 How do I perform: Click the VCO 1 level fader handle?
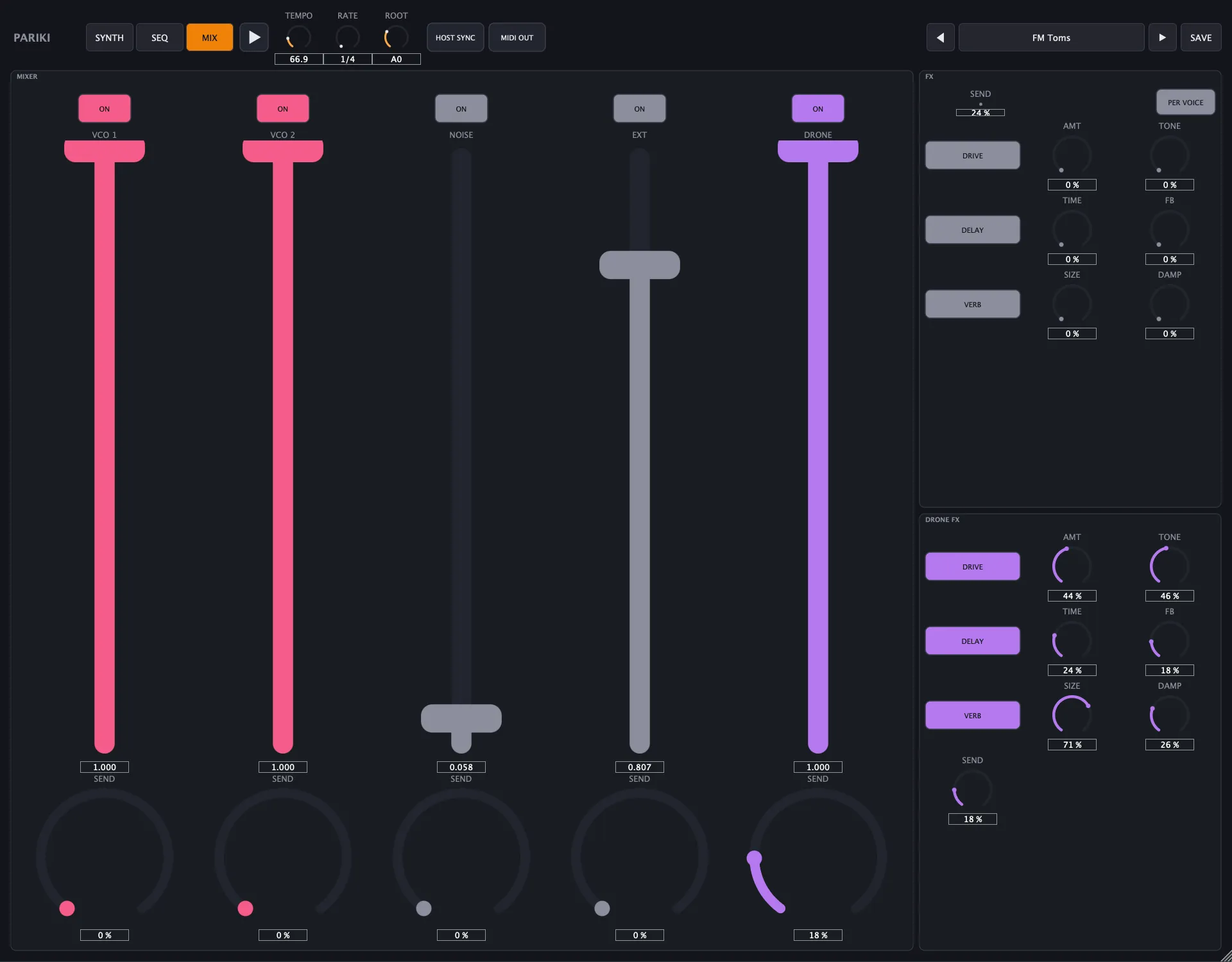pyautogui.click(x=105, y=151)
